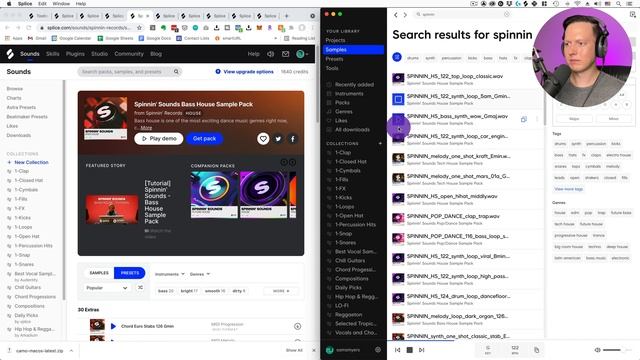640x360 pixels.
Task: Click Show All in downloads bar
Action: [x=294, y=351]
